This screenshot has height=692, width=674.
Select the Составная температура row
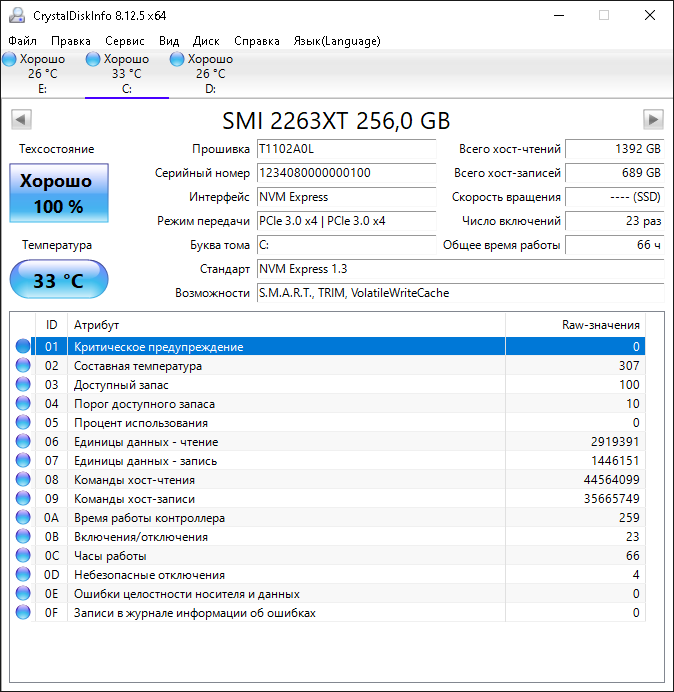(x=328, y=365)
